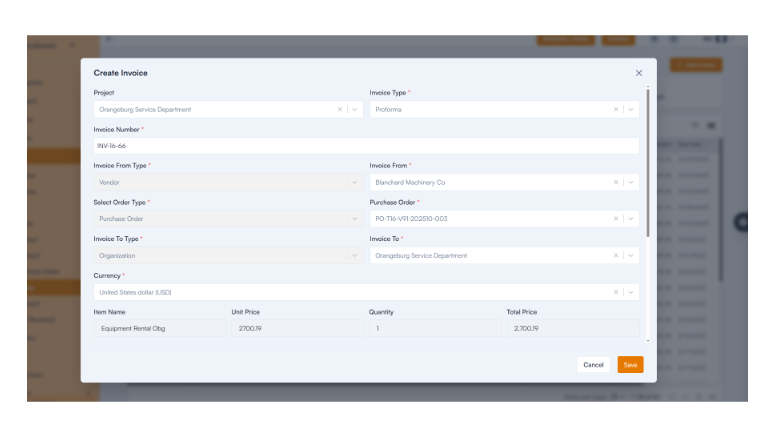Open the Purchase Order dropdown arrow
This screenshot has width=775, height=436.
point(630,219)
